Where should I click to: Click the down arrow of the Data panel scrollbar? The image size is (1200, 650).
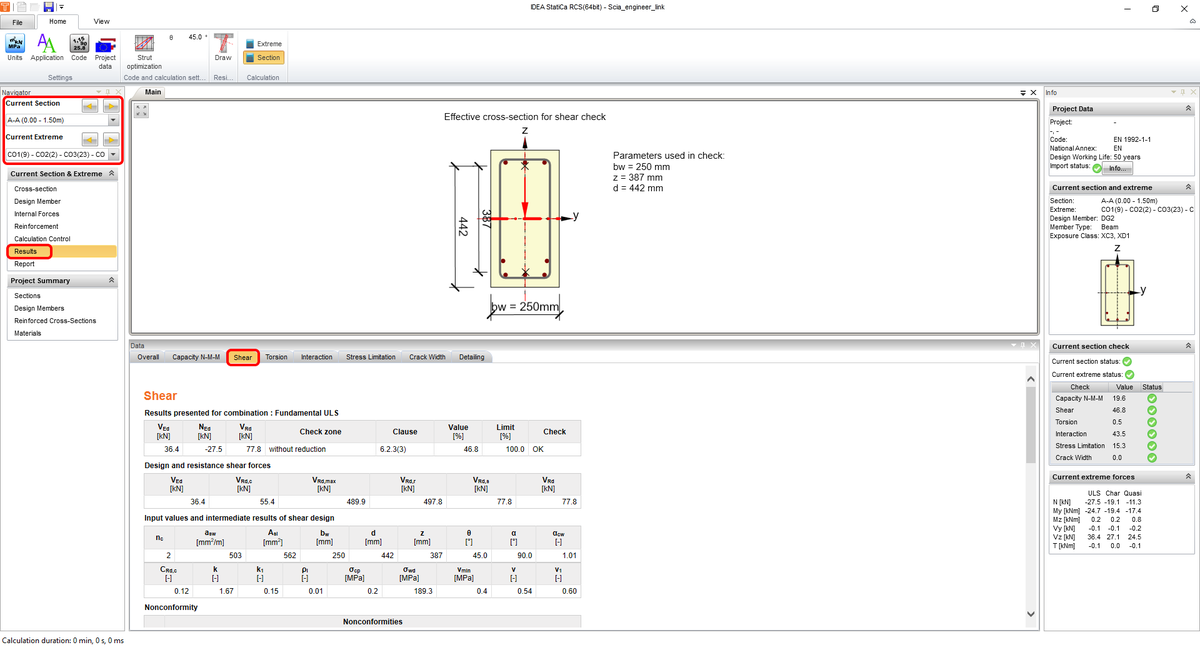[x=1031, y=614]
